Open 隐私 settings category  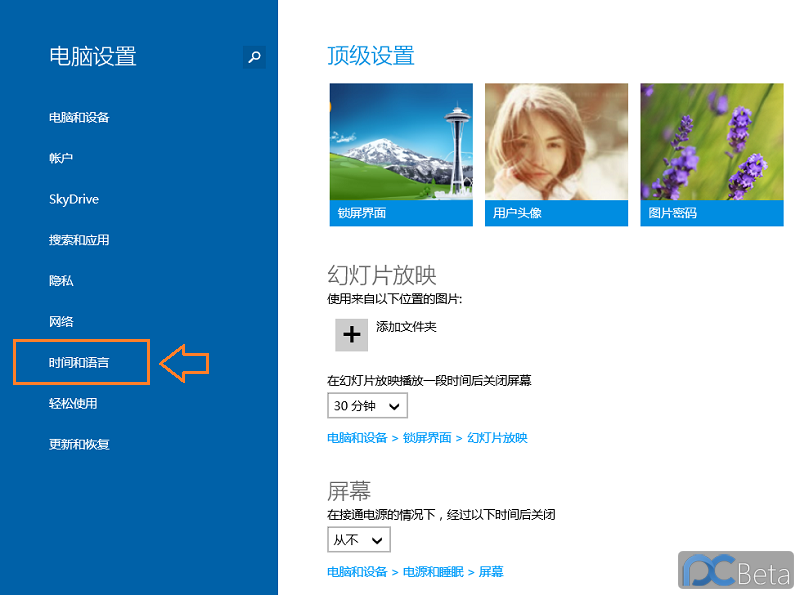click(x=61, y=281)
